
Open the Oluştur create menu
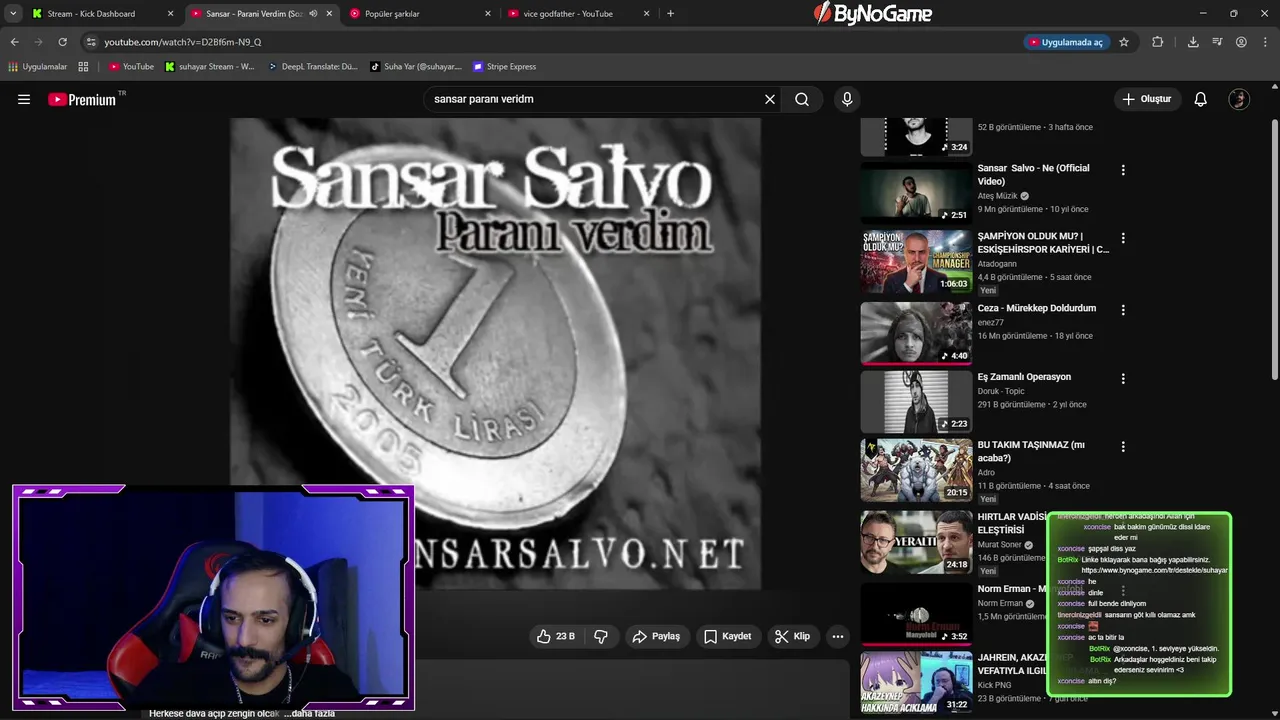click(x=1147, y=99)
